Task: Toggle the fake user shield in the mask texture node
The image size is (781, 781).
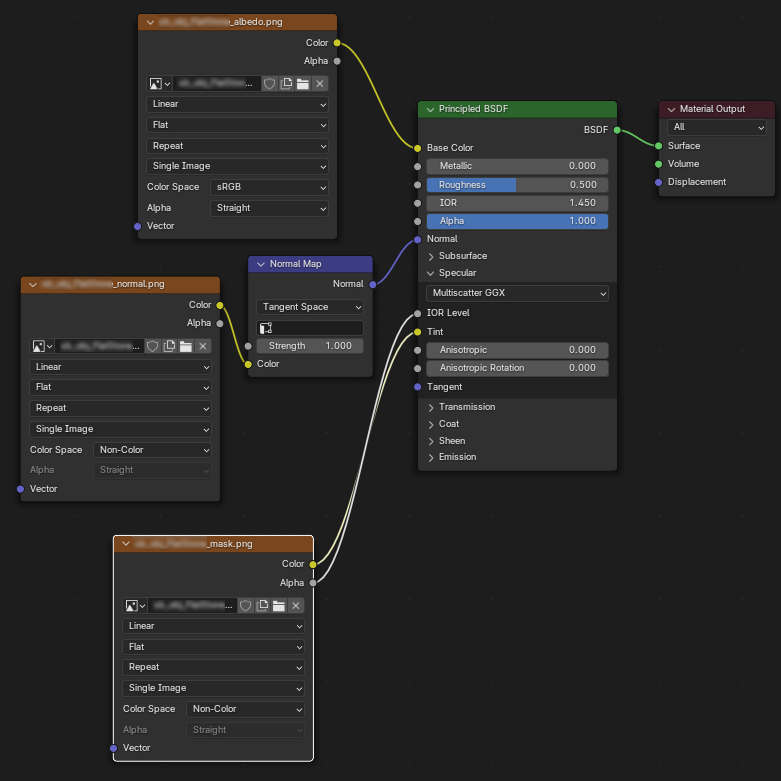Action: [245, 606]
